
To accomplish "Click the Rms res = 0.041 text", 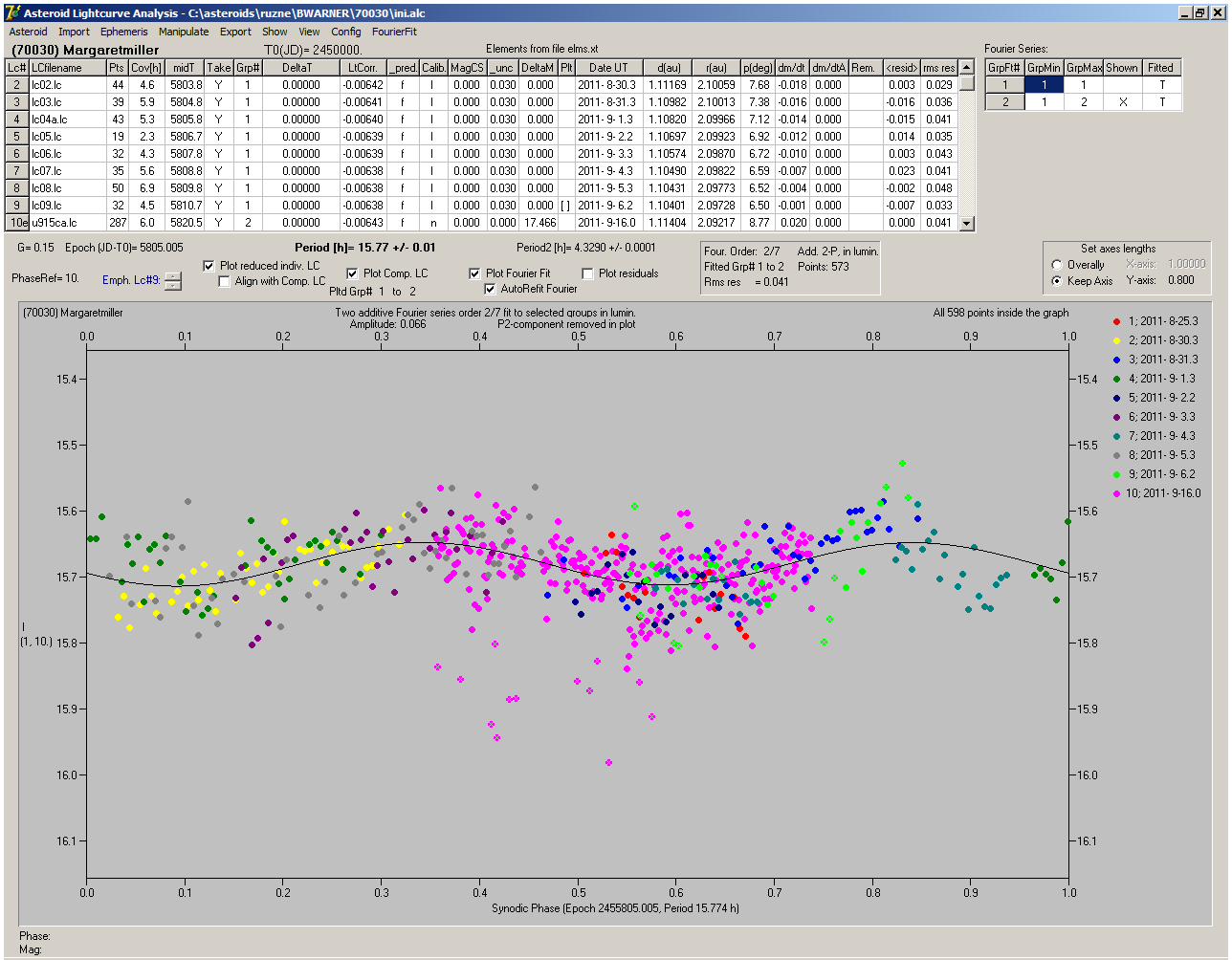I will [x=746, y=282].
